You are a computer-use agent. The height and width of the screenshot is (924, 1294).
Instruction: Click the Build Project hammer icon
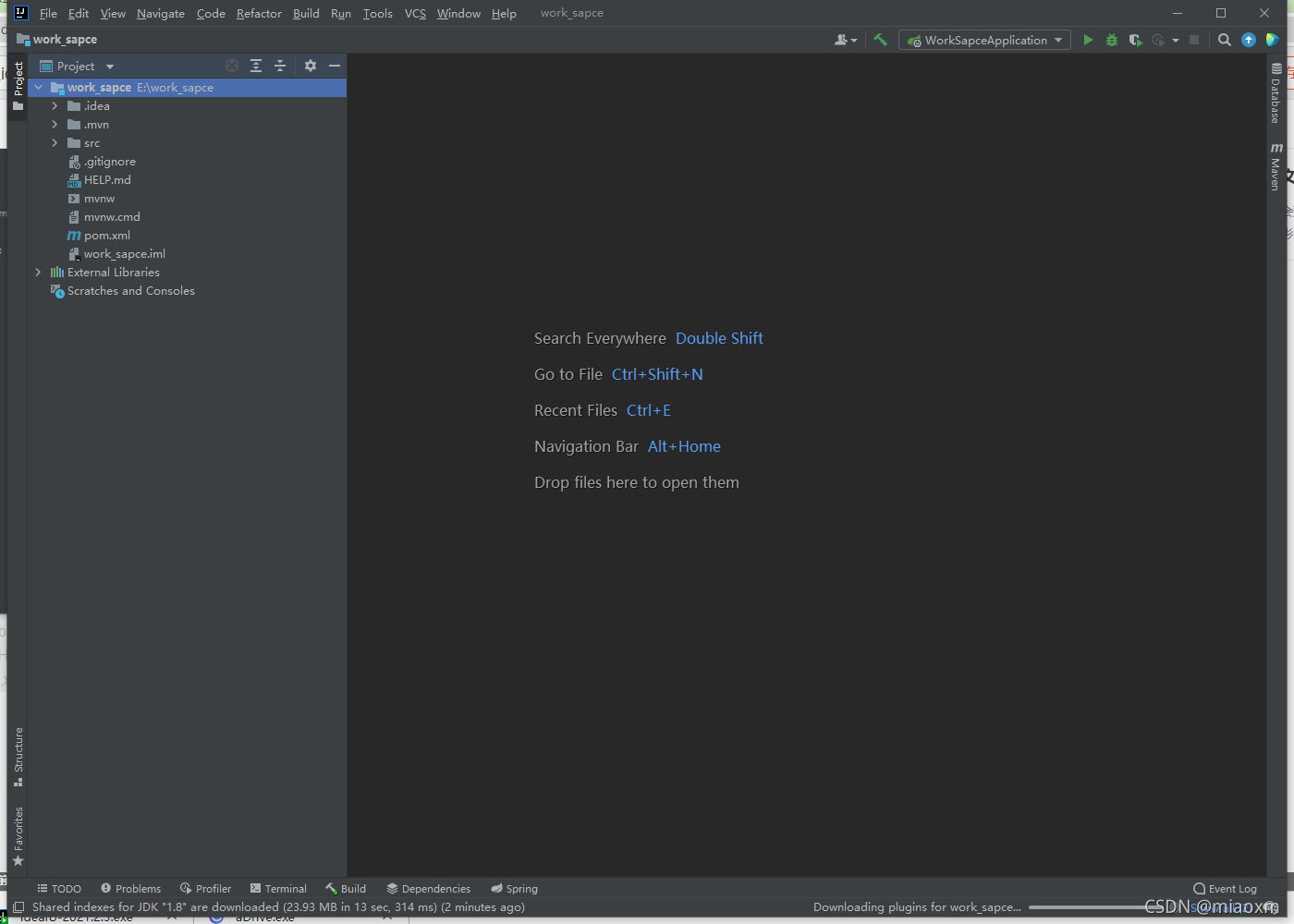pyautogui.click(x=880, y=40)
